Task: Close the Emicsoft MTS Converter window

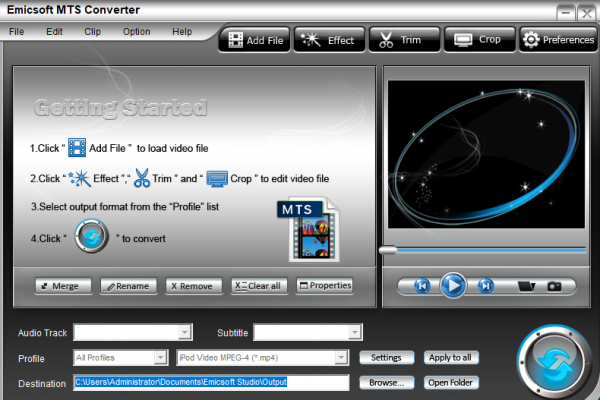Action: 586,13
